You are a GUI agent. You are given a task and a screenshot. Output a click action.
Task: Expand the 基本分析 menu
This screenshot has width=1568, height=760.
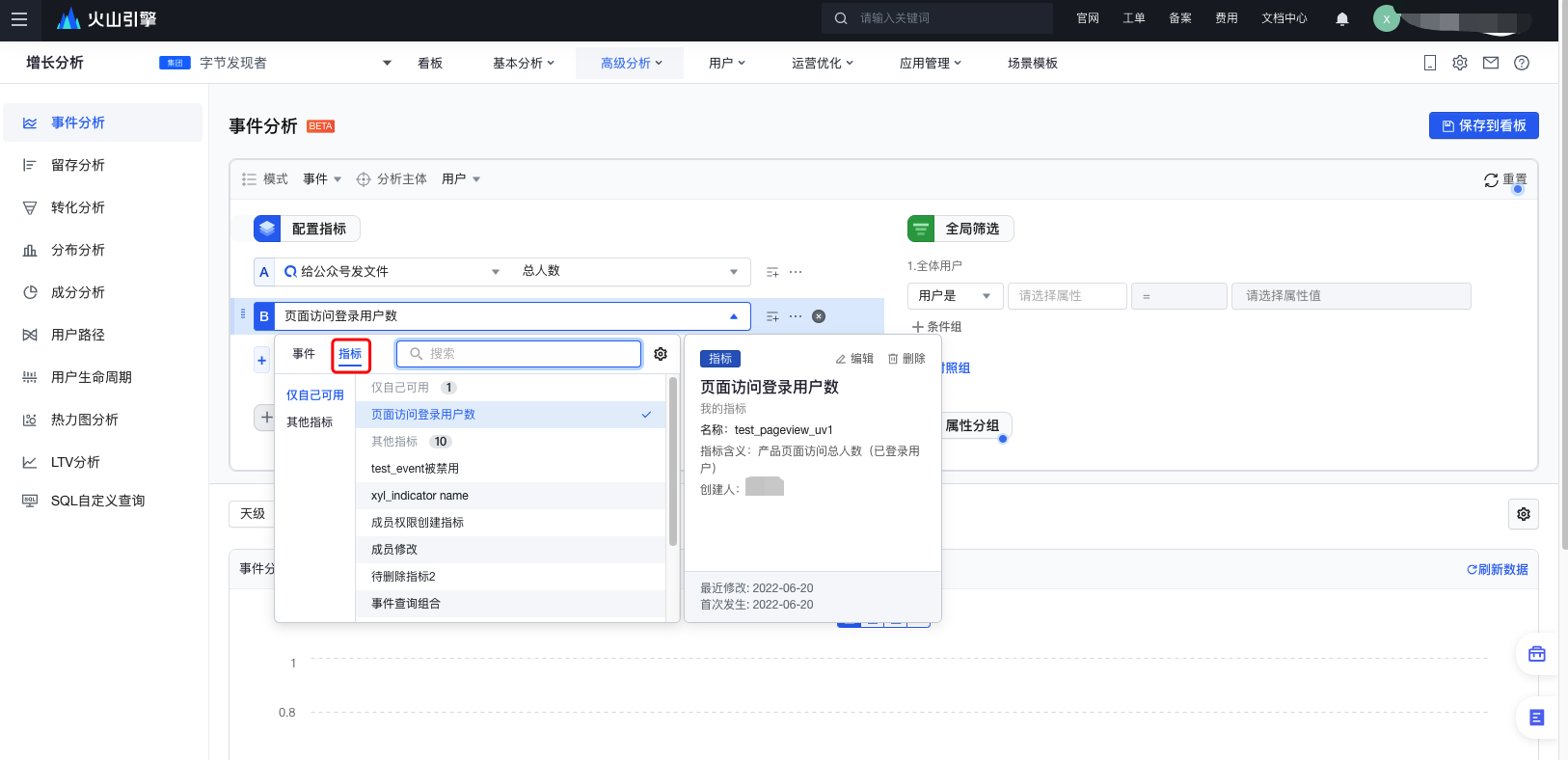tap(524, 63)
